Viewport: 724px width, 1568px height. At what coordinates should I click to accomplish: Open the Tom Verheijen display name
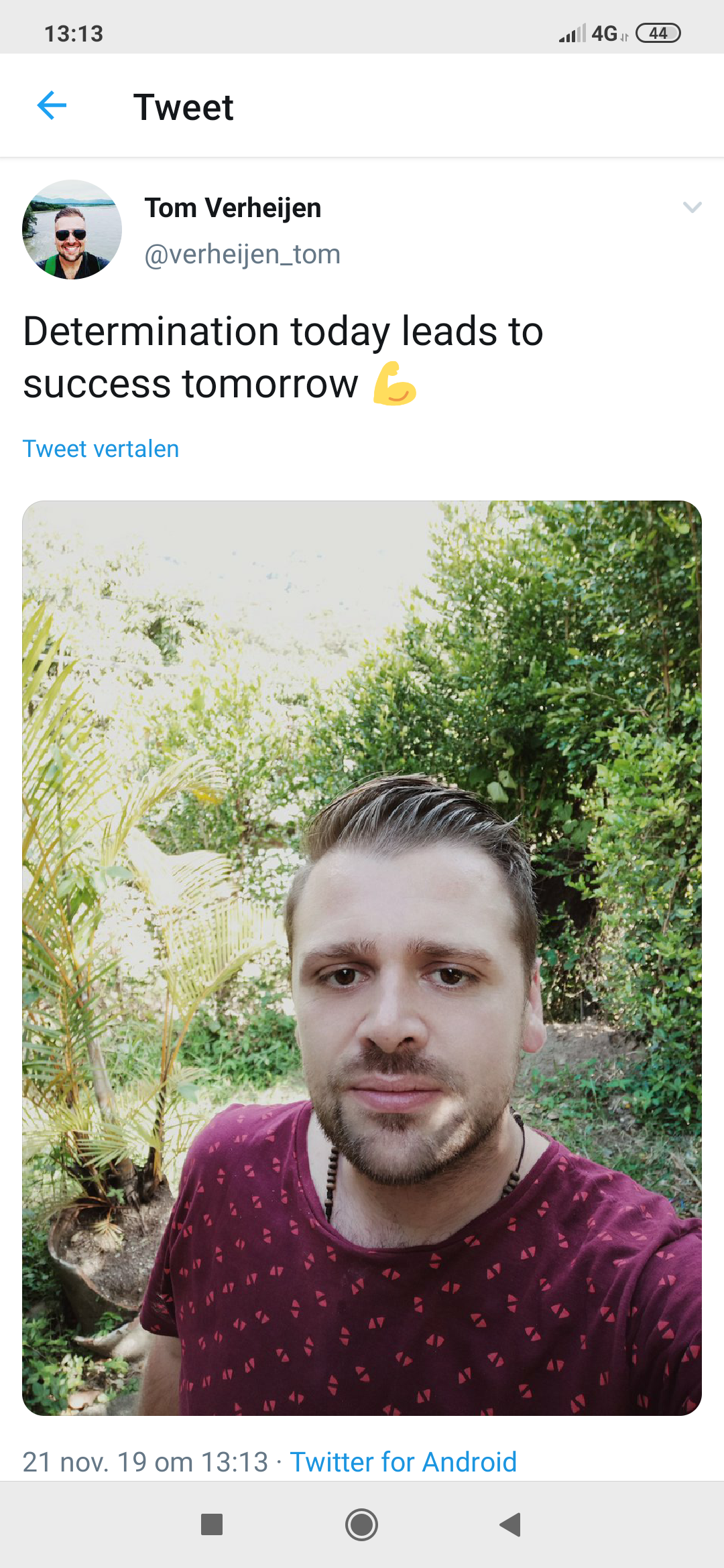pyautogui.click(x=233, y=208)
